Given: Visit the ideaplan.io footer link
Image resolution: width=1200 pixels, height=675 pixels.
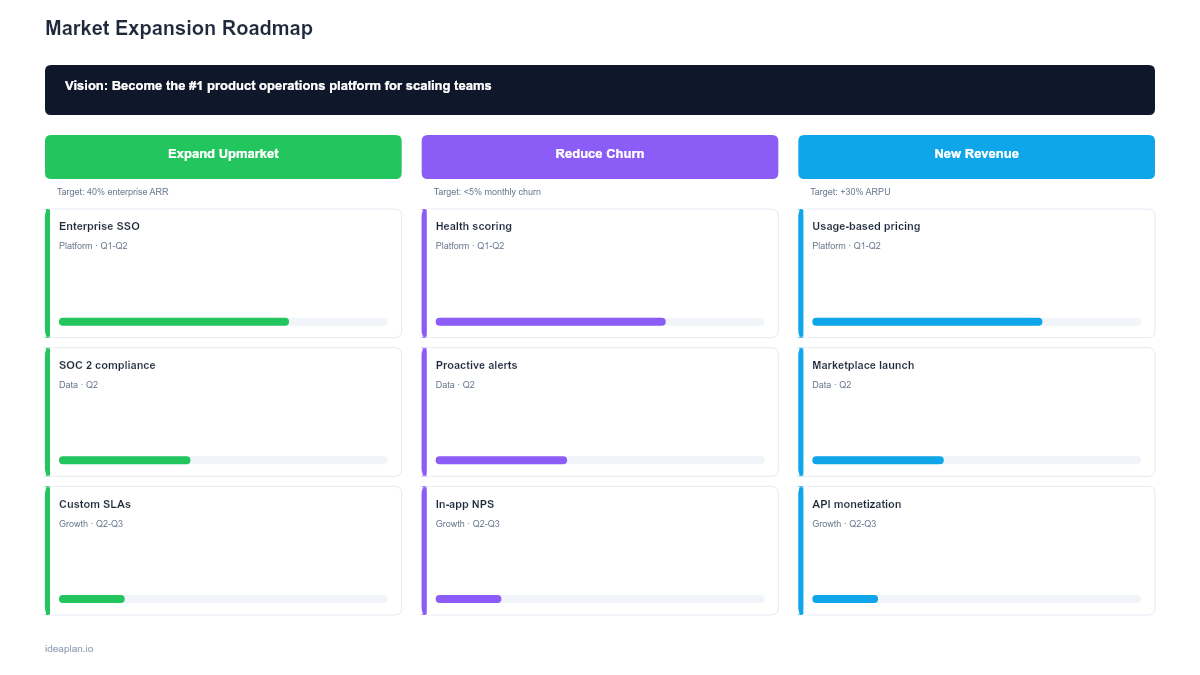Looking at the screenshot, I should [67, 648].
